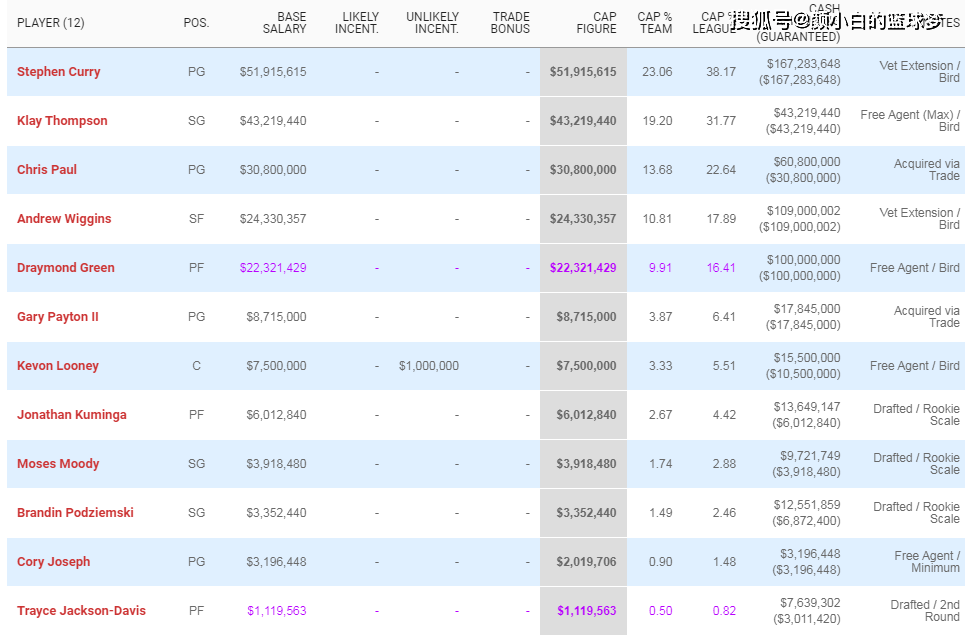Image resolution: width=965 pixels, height=642 pixels.
Task: Click Cory Joseph's cap figure $2,019,706
Action: (x=587, y=561)
